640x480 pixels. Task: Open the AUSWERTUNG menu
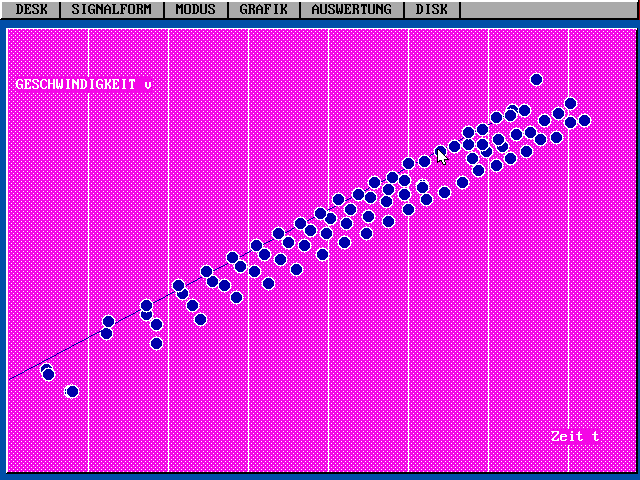point(351,9)
